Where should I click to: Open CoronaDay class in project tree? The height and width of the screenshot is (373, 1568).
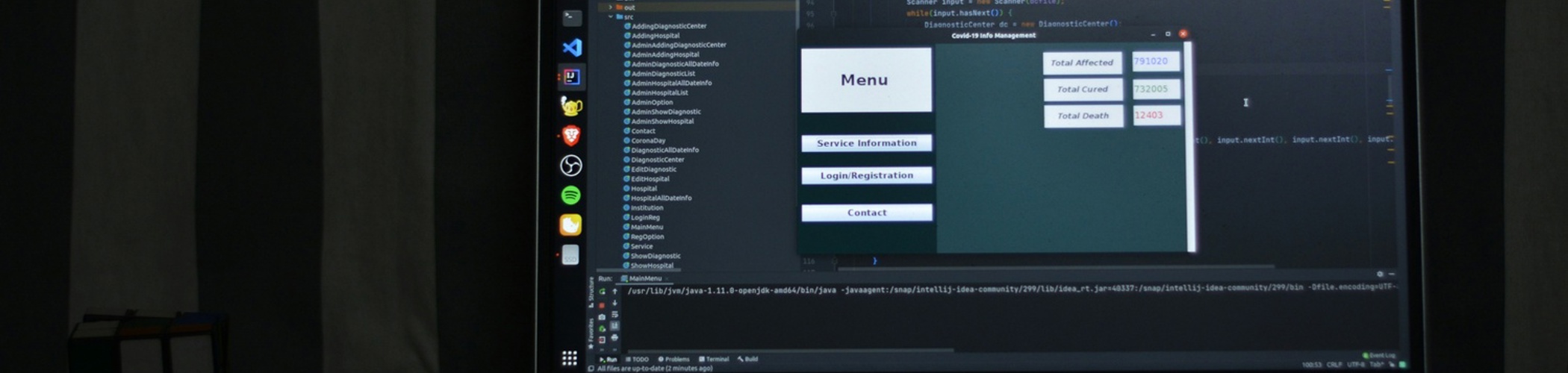coord(648,140)
